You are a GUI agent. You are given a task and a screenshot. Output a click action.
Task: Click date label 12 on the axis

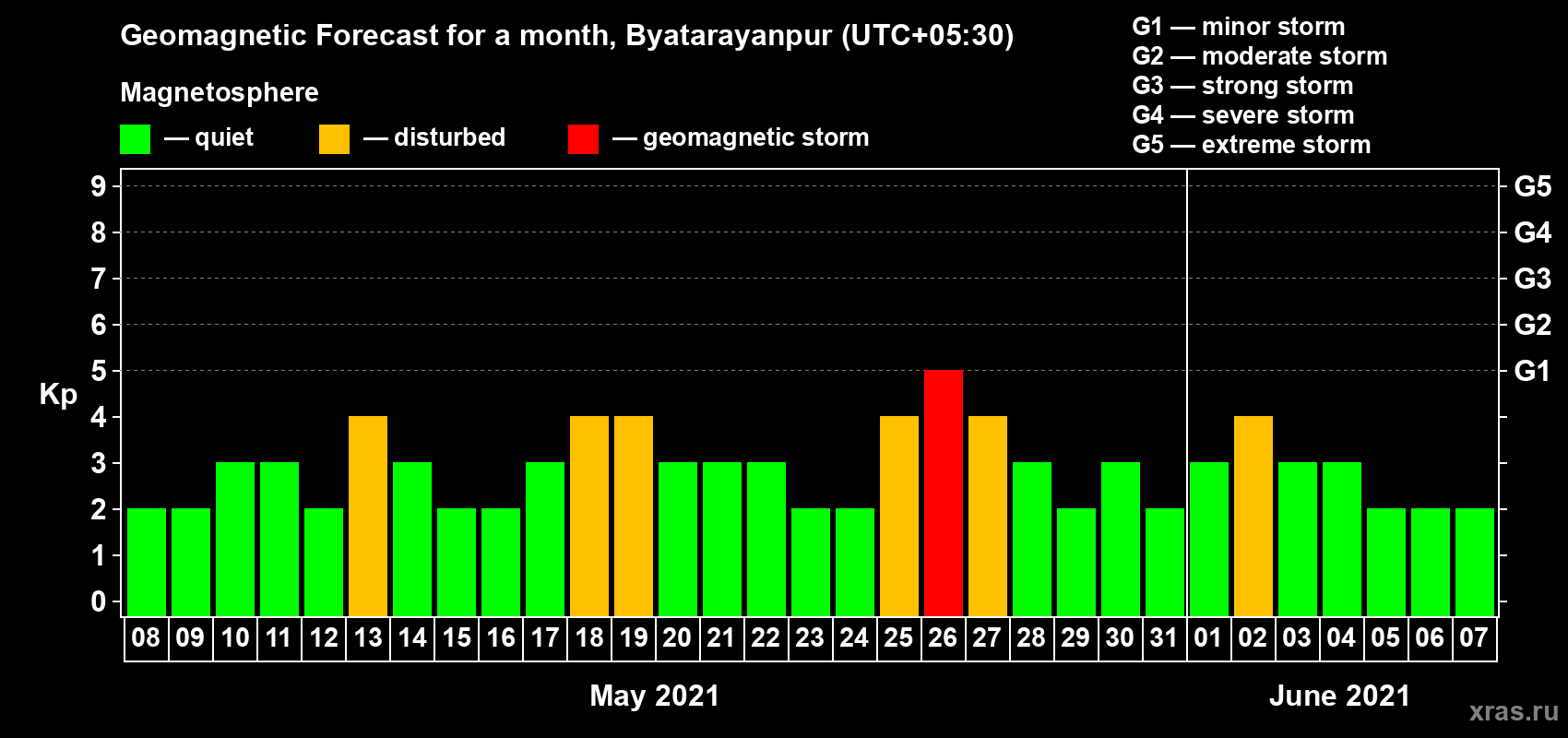tap(324, 637)
